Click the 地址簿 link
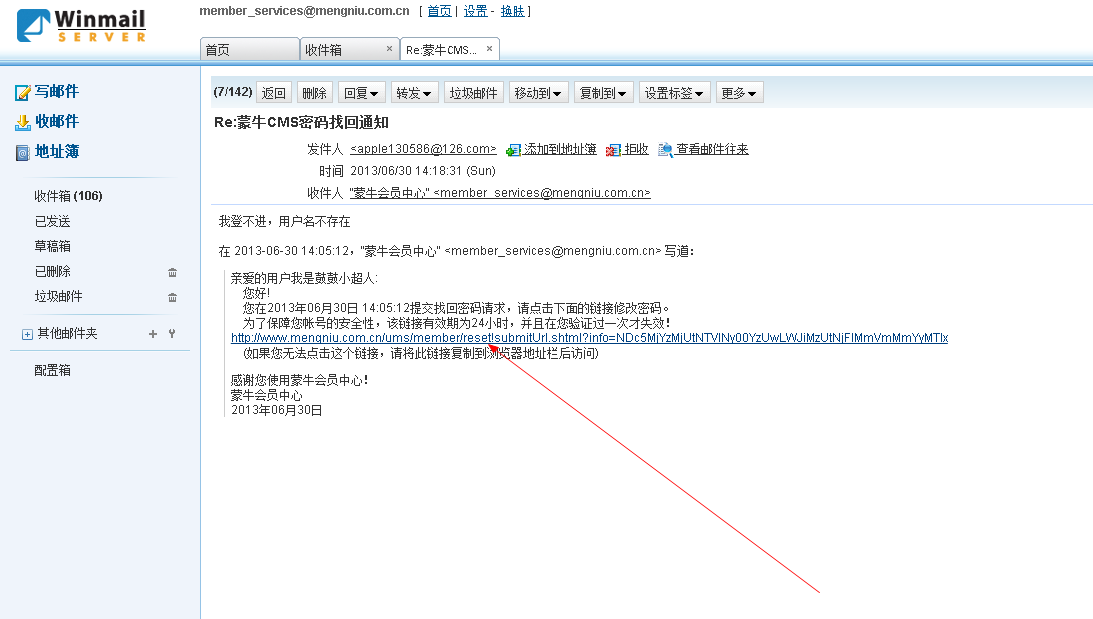1093x619 pixels. 56,151
